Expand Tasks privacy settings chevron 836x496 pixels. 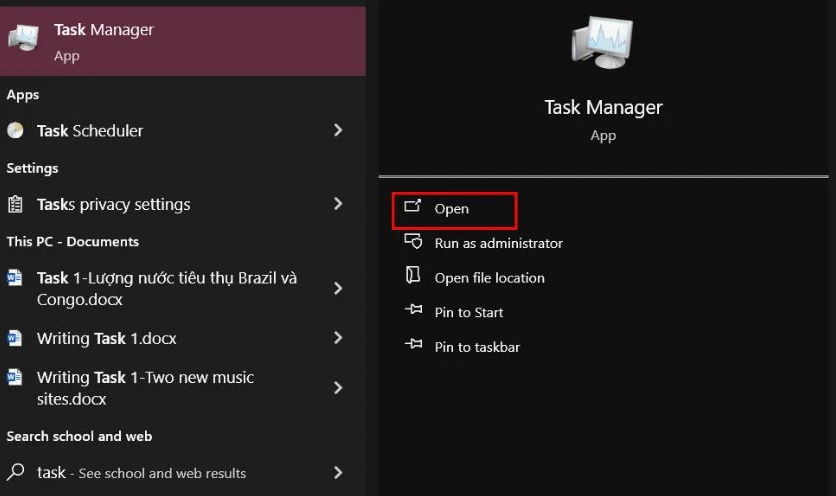[x=337, y=204]
